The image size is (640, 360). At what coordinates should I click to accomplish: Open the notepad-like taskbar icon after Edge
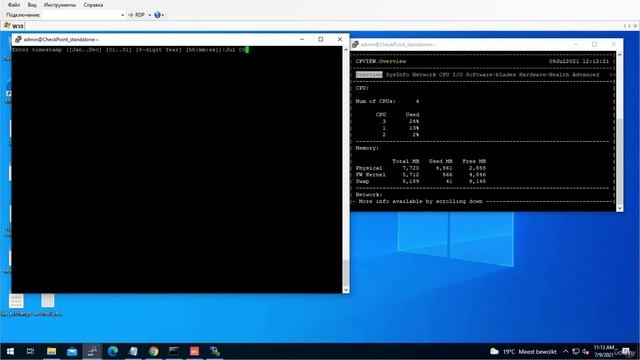pyautogui.click(x=133, y=351)
